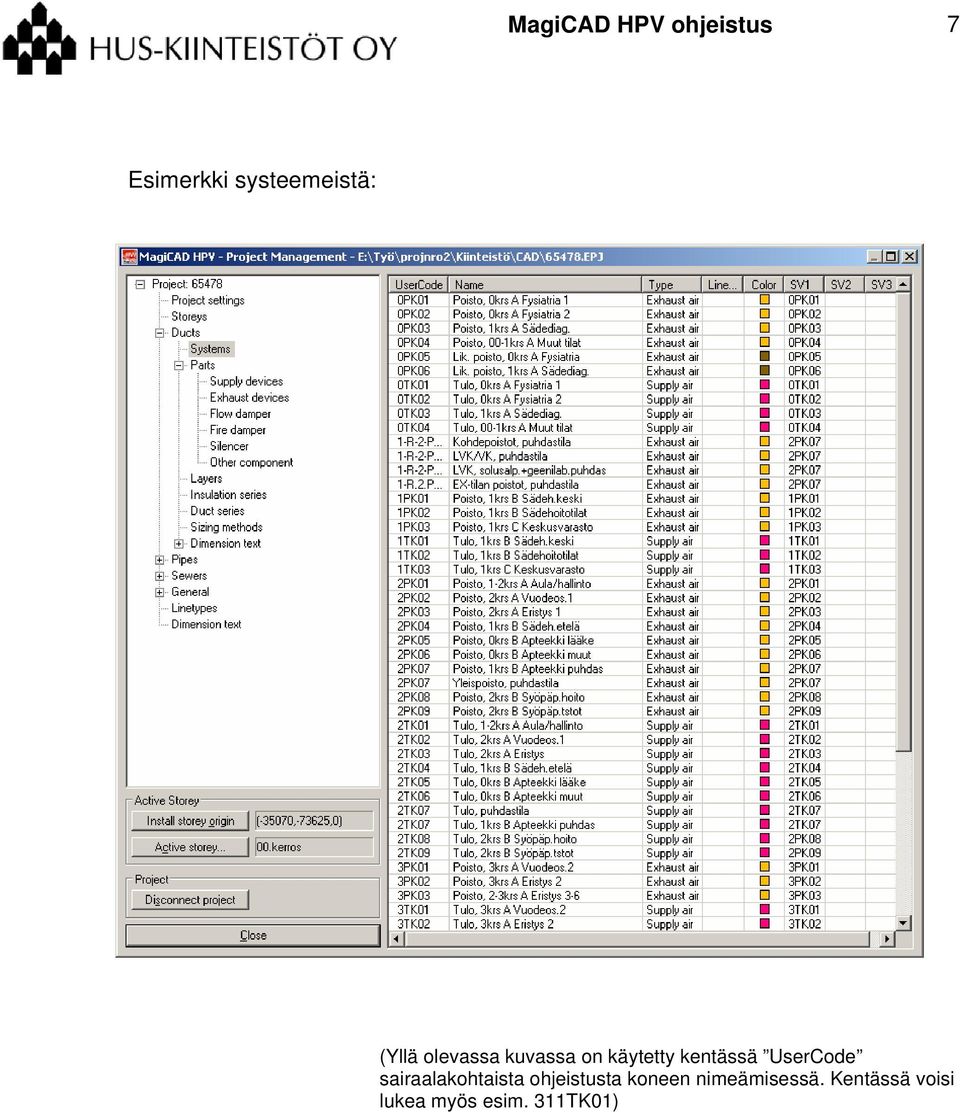Click the vertical scrollbar down arrow
Screen dimensions: 960x1112
click(x=903, y=923)
